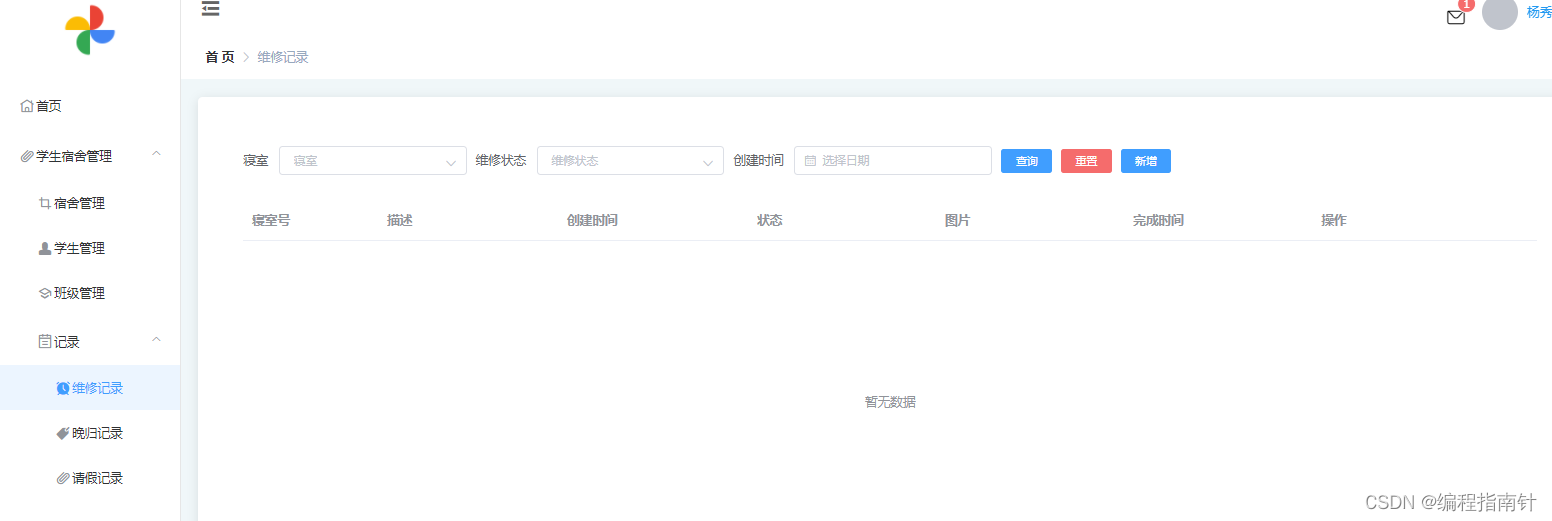Click the home icon beside 首页 in sidebar
The height and width of the screenshot is (521, 1552).
(27, 106)
